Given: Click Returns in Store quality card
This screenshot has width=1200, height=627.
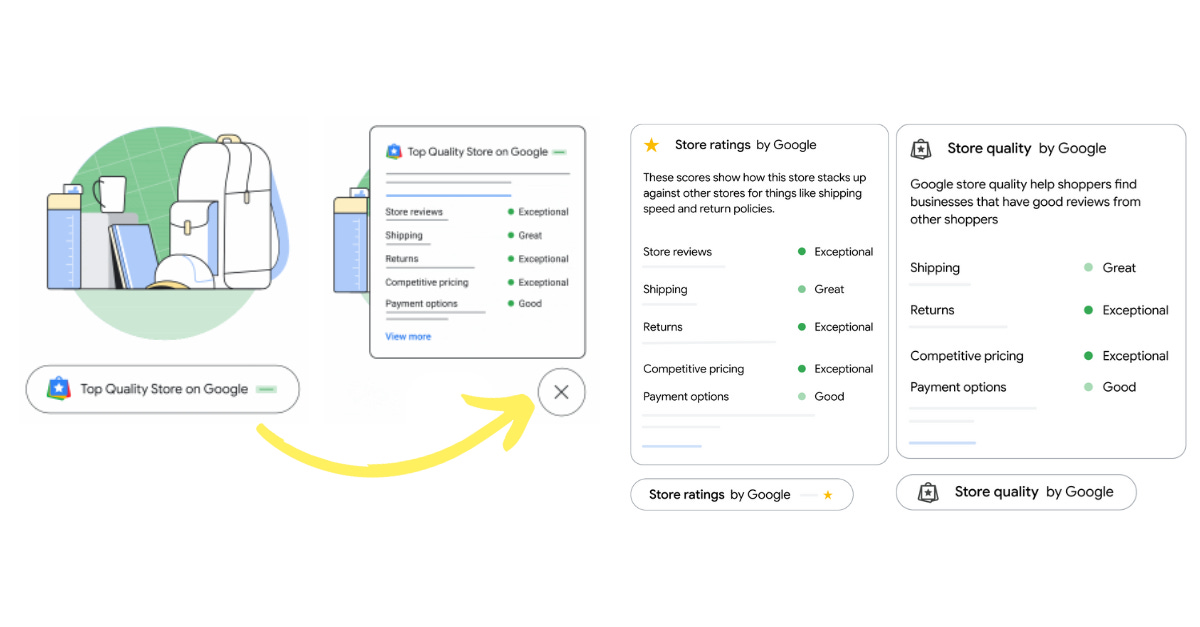Looking at the screenshot, I should (932, 310).
